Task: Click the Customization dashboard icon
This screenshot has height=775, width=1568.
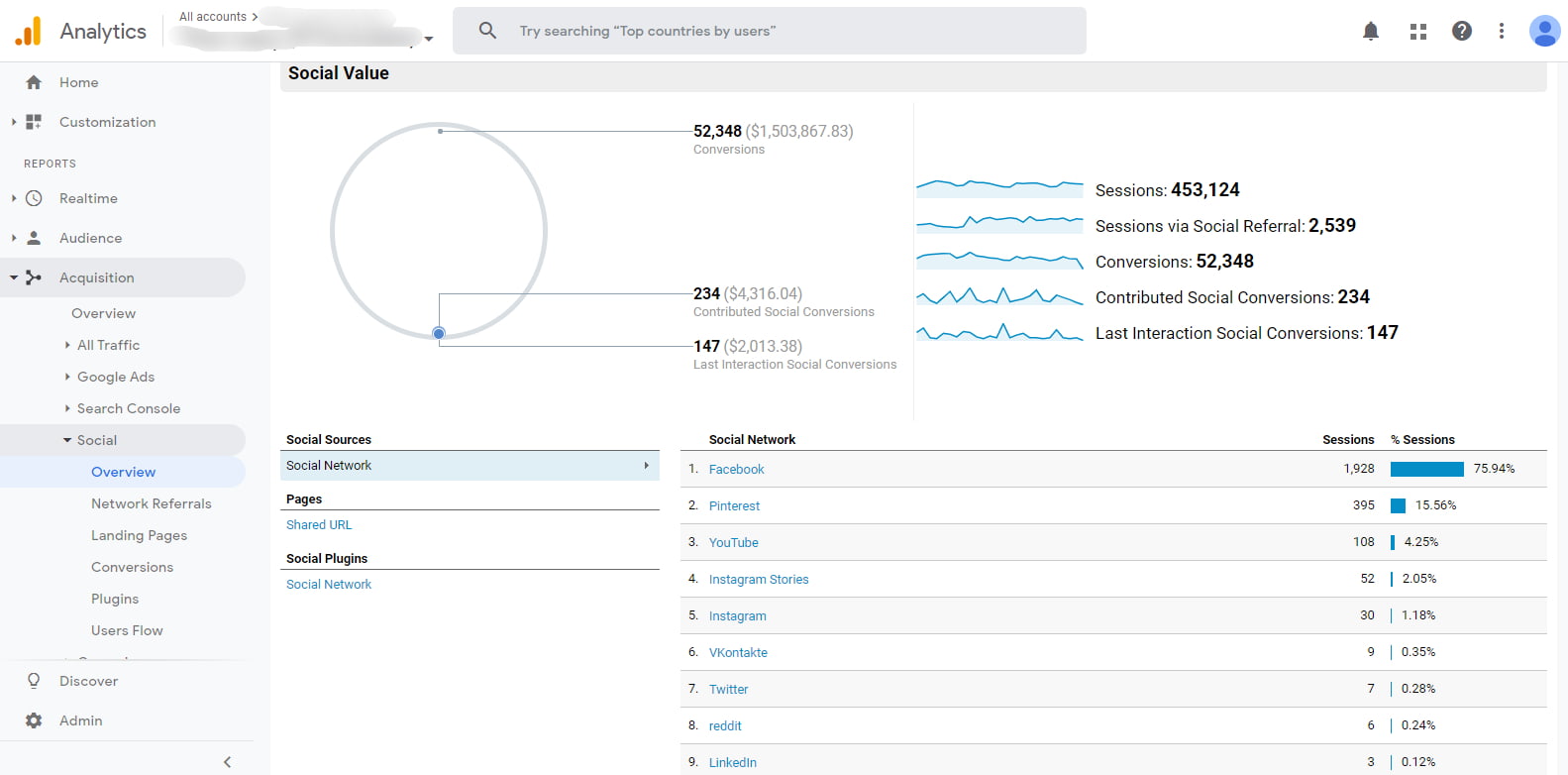Action: tap(34, 122)
